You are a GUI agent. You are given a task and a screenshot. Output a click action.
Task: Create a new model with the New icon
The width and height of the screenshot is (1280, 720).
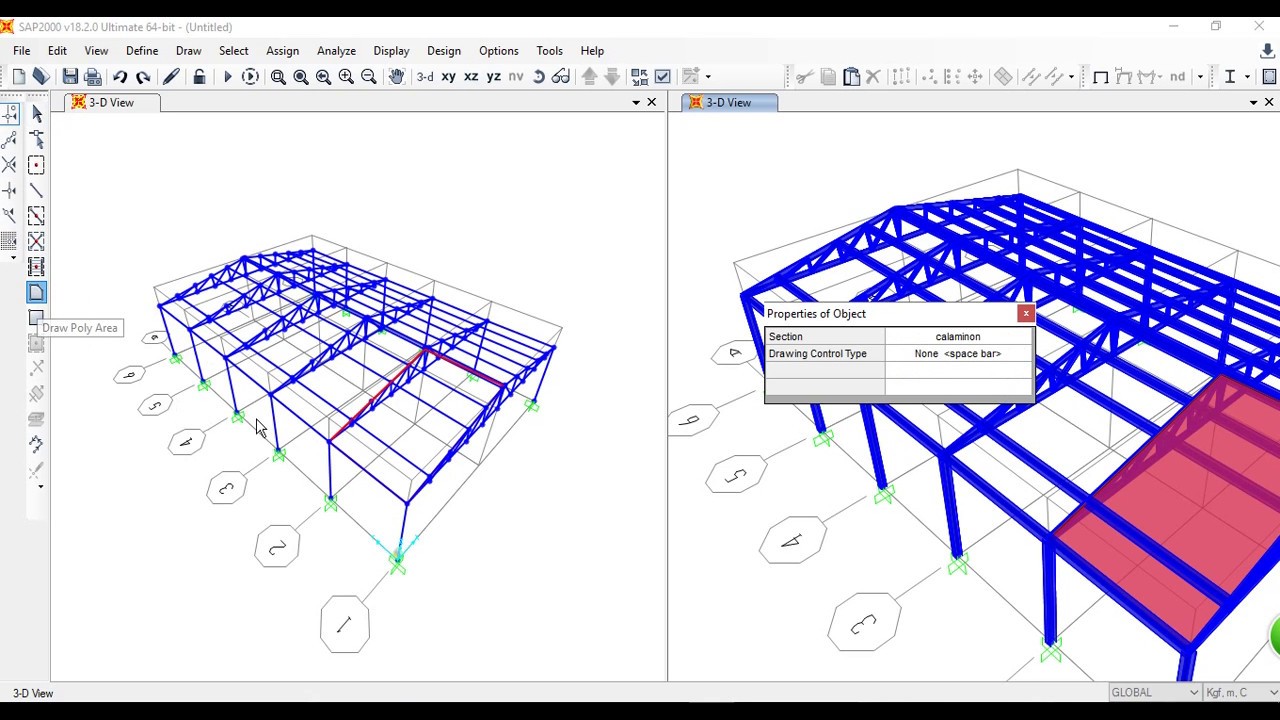(x=19, y=77)
